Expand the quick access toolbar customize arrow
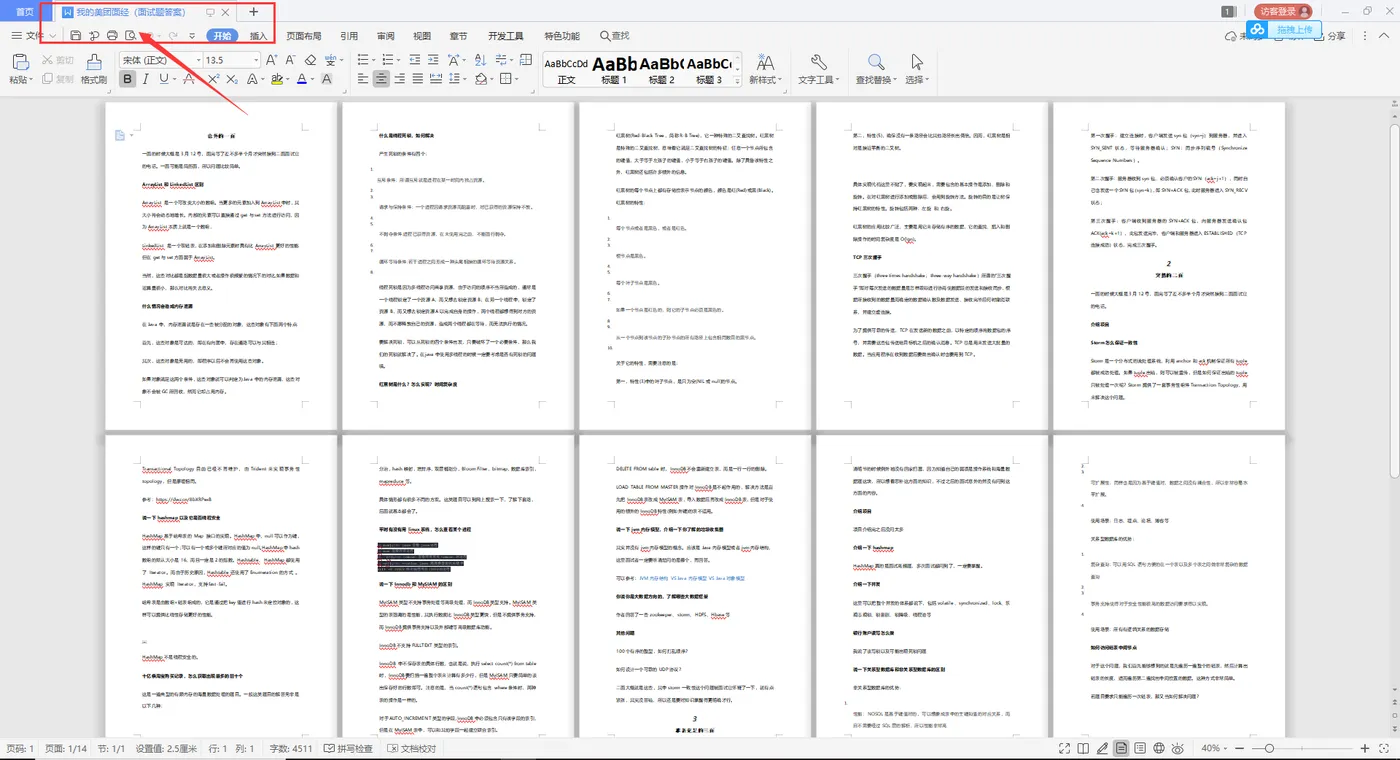 coord(192,36)
